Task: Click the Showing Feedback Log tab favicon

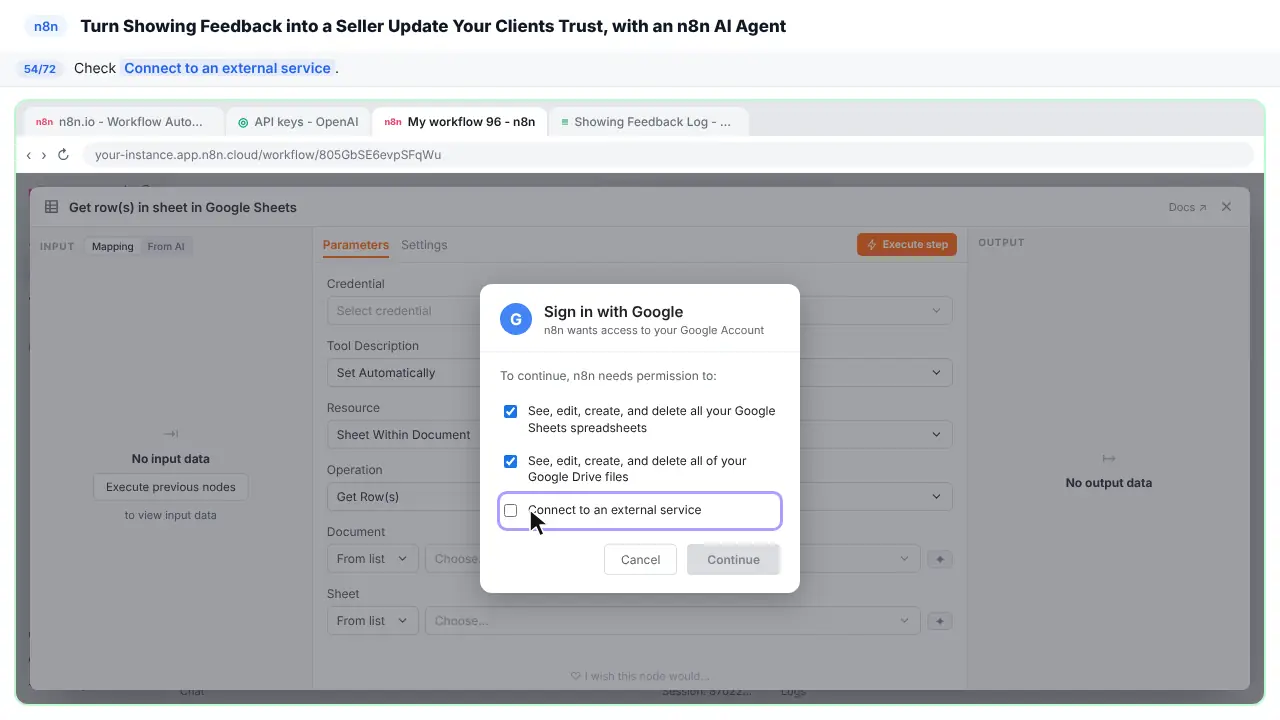Action: pyautogui.click(x=565, y=122)
